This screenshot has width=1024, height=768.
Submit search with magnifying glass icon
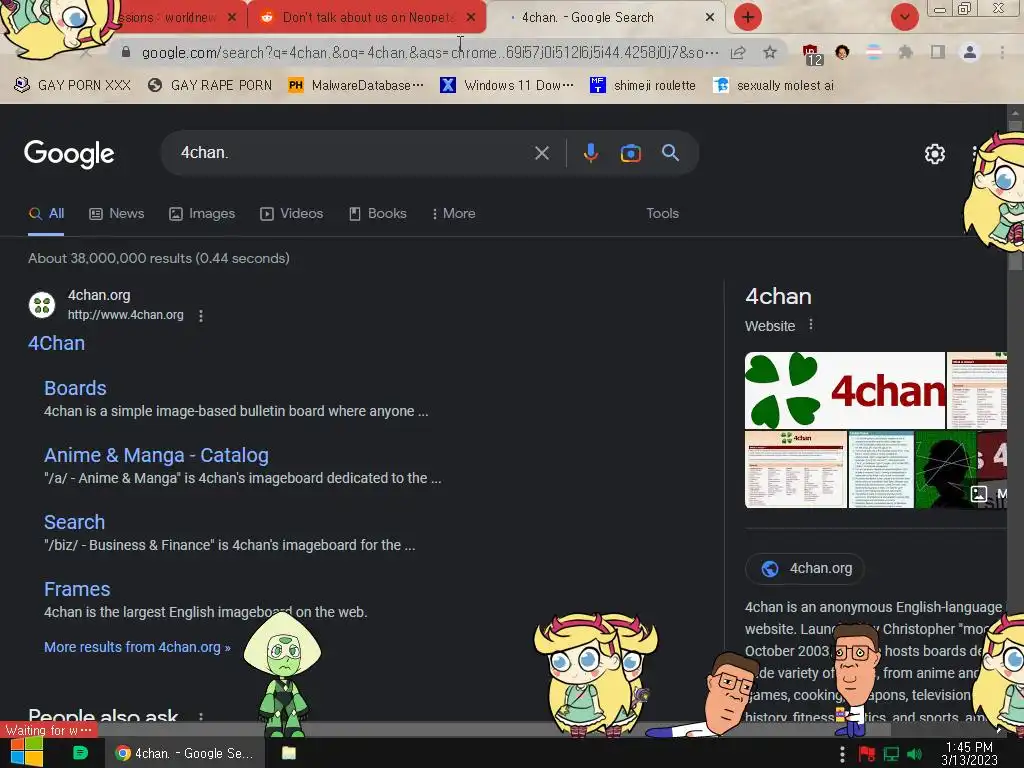tap(670, 153)
